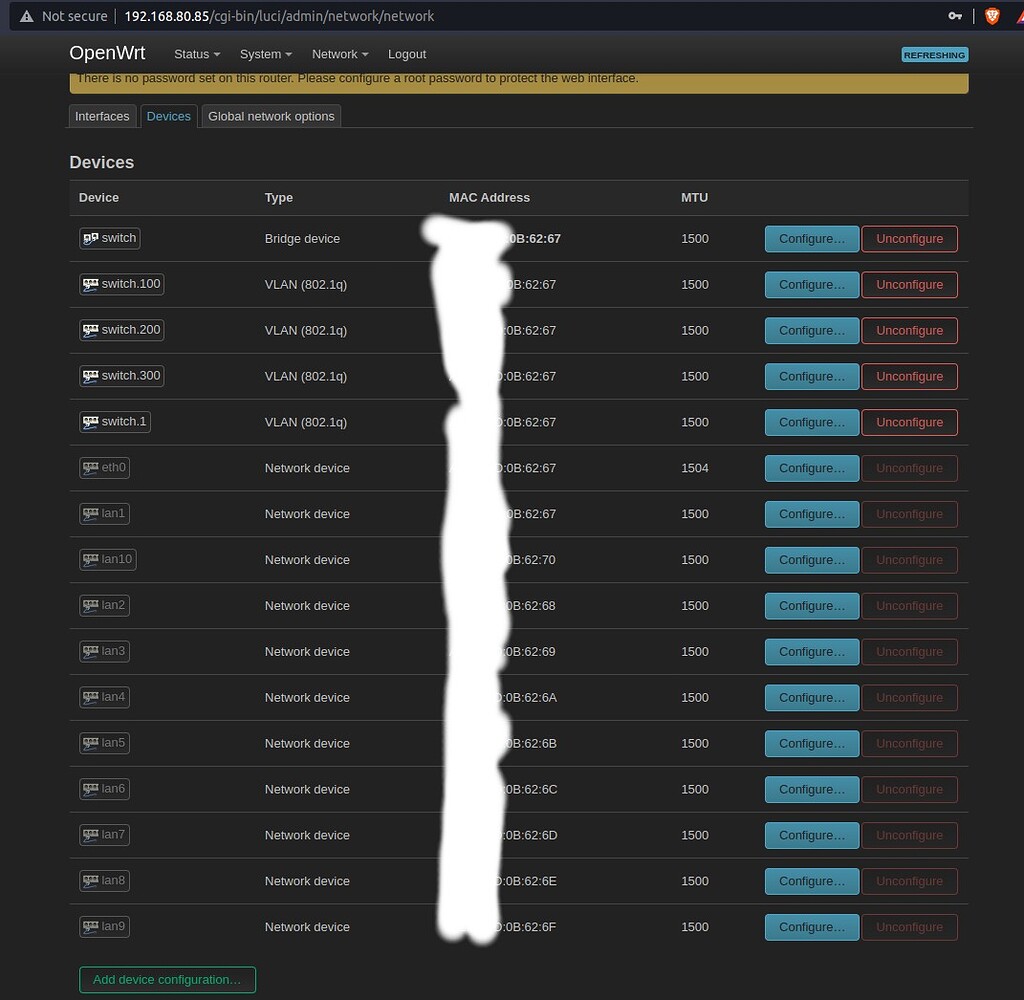Click the REFRESHING status indicator
This screenshot has width=1024, height=1000.
click(934, 55)
